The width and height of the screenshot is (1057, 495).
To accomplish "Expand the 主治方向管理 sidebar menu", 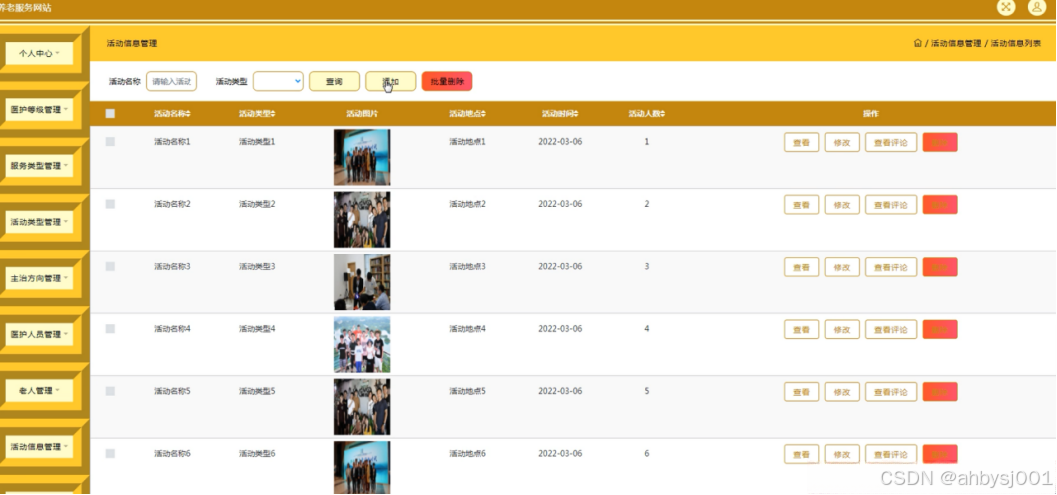I will point(39,278).
